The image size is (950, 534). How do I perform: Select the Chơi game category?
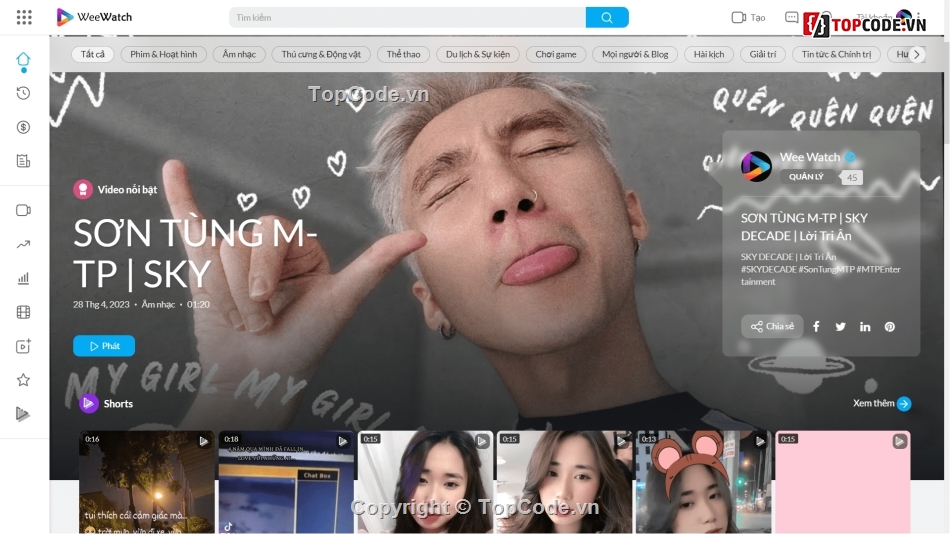click(556, 55)
